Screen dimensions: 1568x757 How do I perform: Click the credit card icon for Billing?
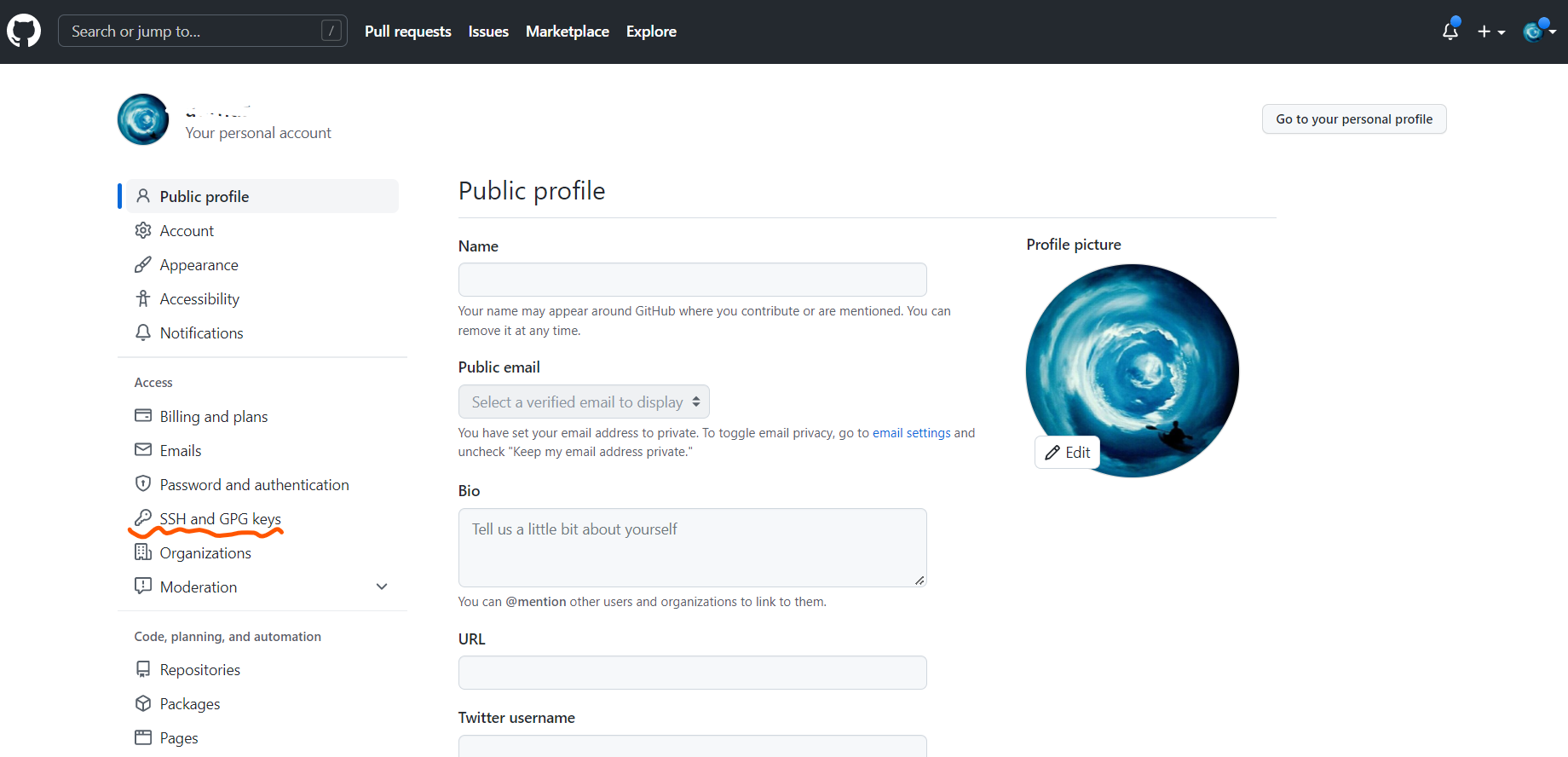click(x=143, y=416)
